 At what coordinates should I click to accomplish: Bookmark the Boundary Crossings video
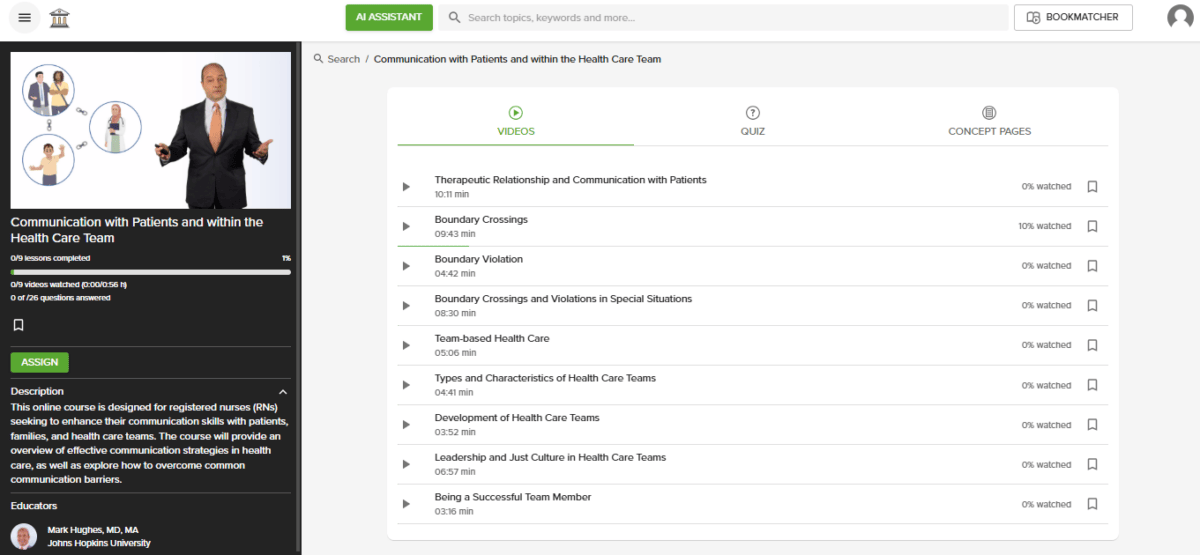tap(1092, 226)
